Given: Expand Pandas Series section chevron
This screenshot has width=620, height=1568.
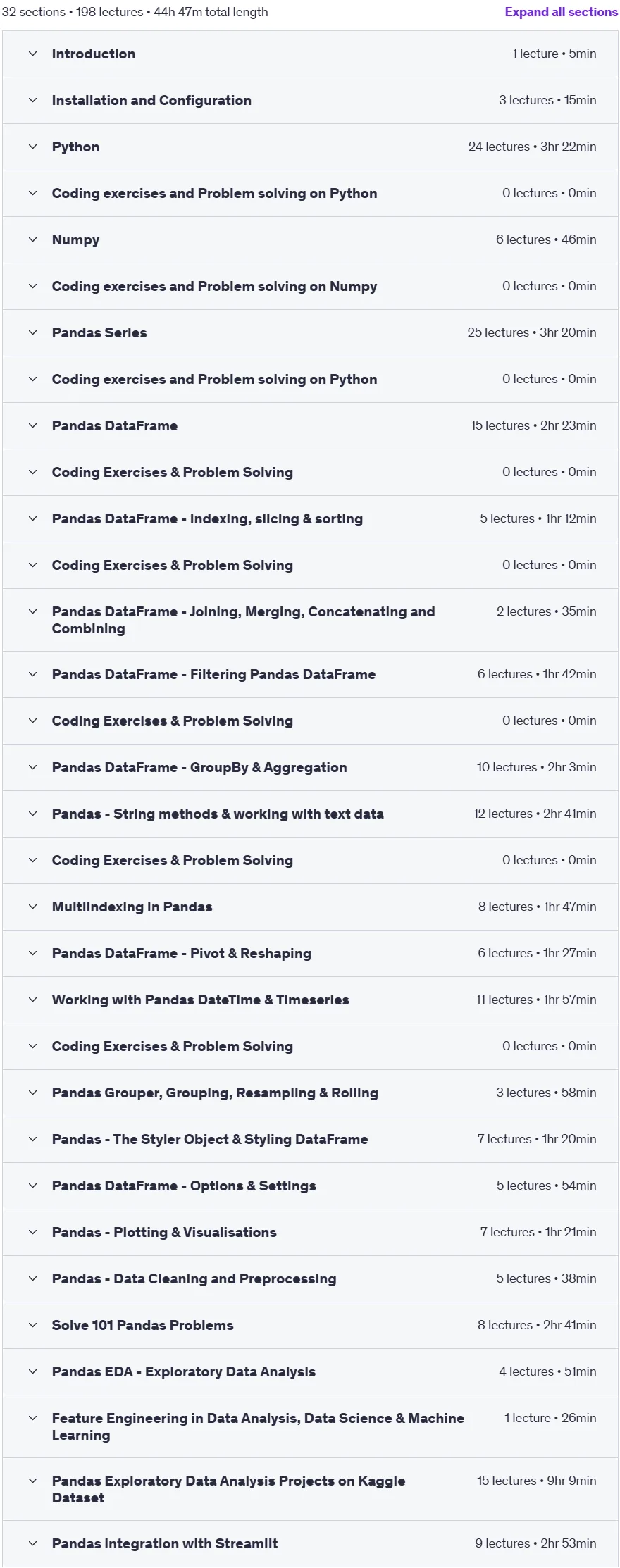Looking at the screenshot, I should pyautogui.click(x=32, y=332).
